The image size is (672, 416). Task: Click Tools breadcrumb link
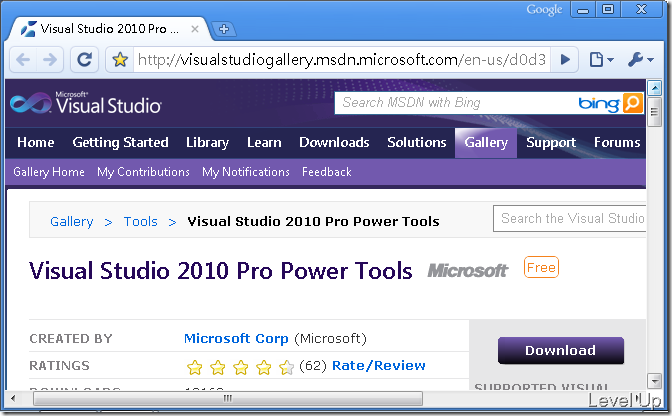tap(141, 221)
